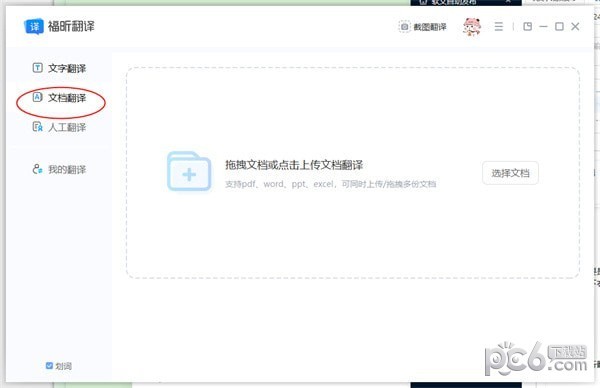The width and height of the screenshot is (600, 388).
Task: Click the 选择文档 select document button
Action: tap(510, 173)
